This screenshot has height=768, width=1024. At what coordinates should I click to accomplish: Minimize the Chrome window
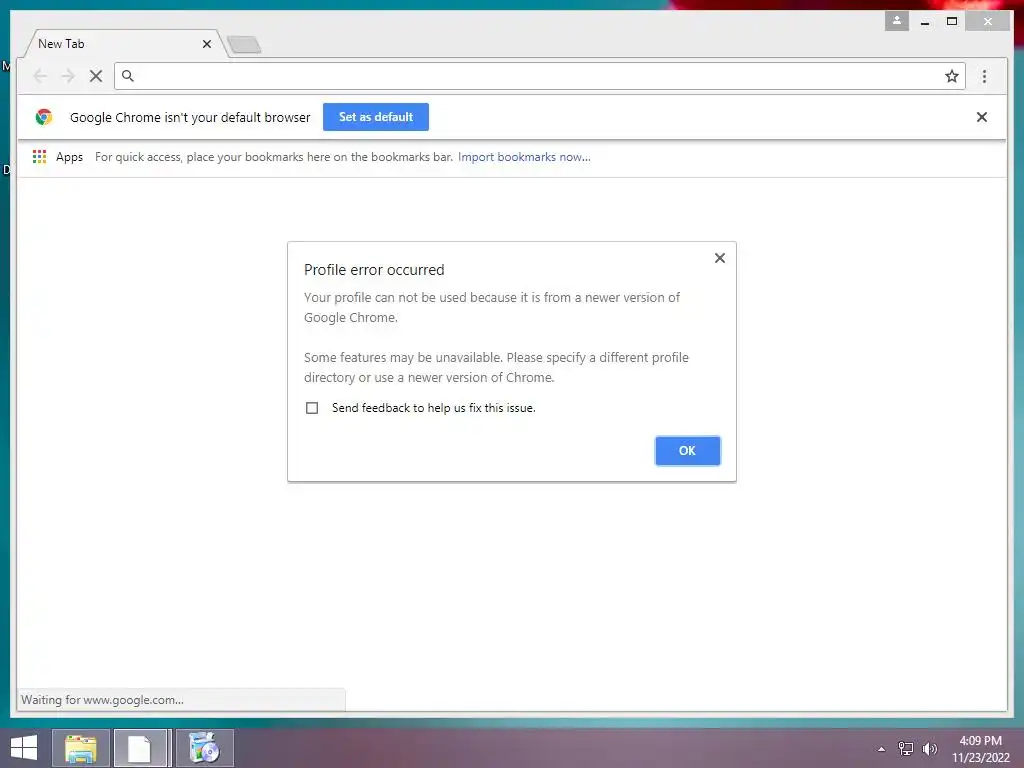(925, 22)
